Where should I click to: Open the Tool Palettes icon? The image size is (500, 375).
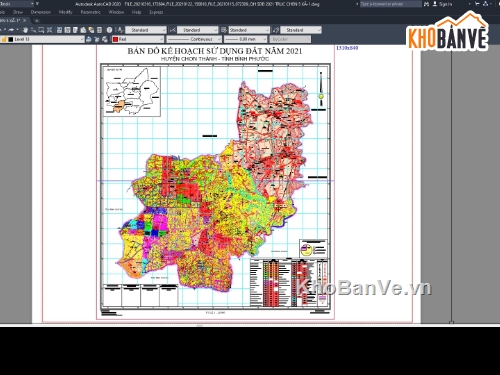(x=75, y=30)
